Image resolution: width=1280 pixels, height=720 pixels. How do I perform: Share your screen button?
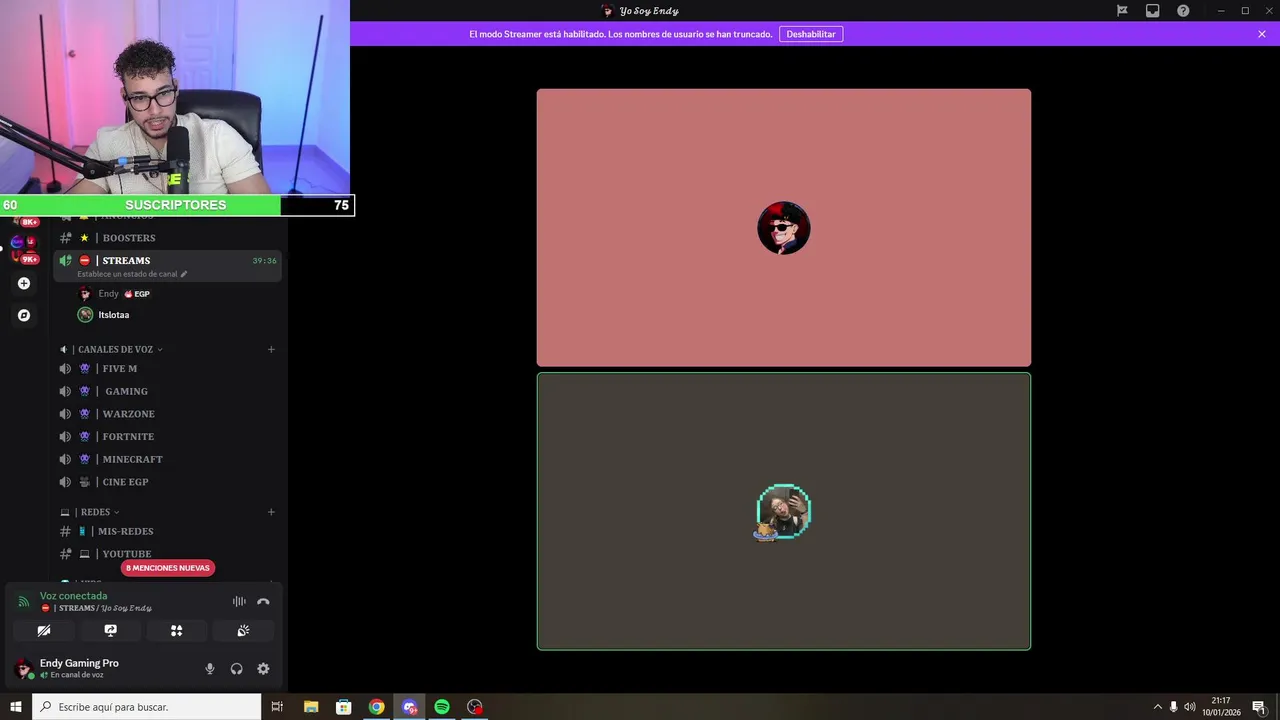pyautogui.click(x=110, y=630)
